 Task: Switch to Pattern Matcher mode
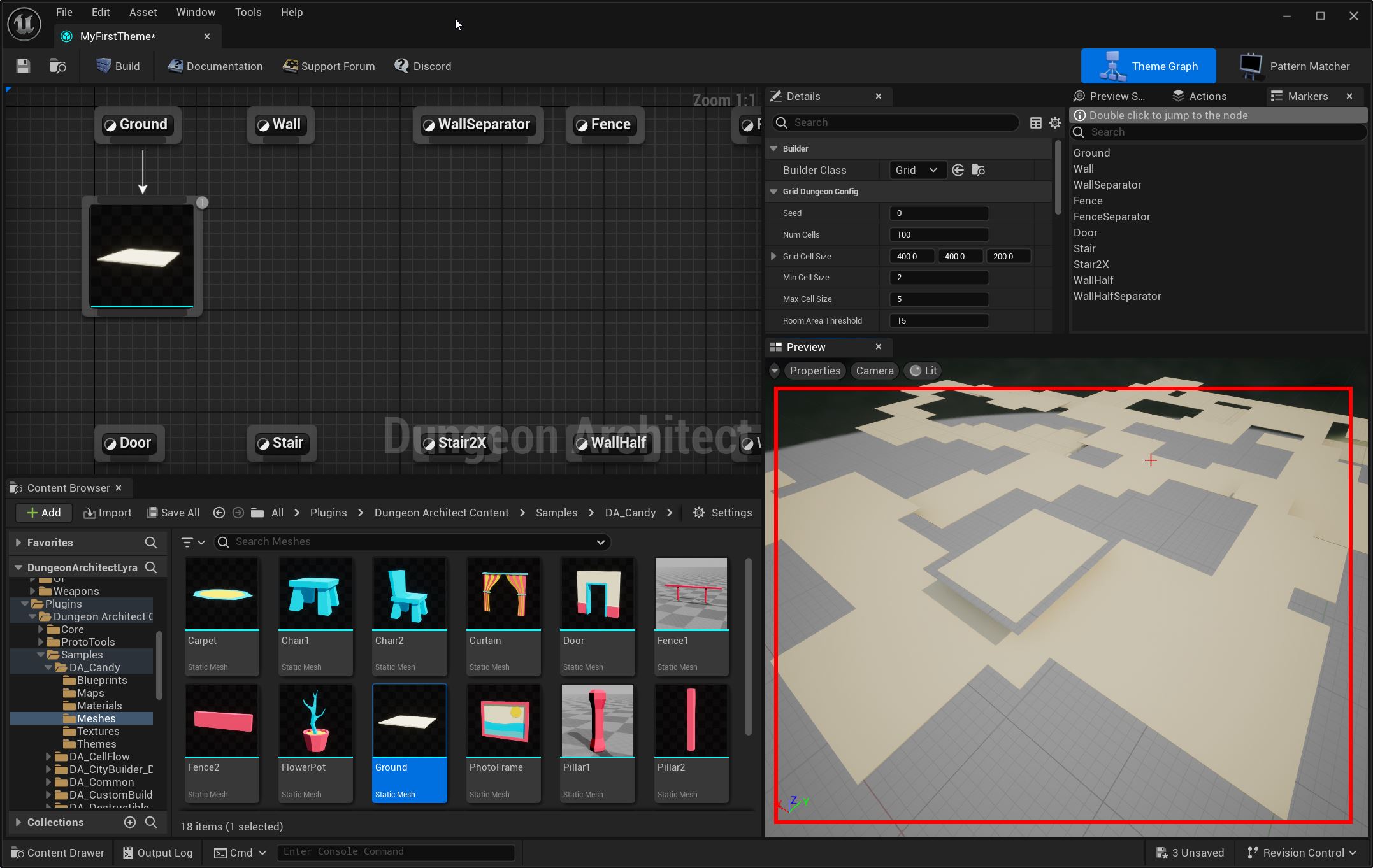pos(1293,66)
